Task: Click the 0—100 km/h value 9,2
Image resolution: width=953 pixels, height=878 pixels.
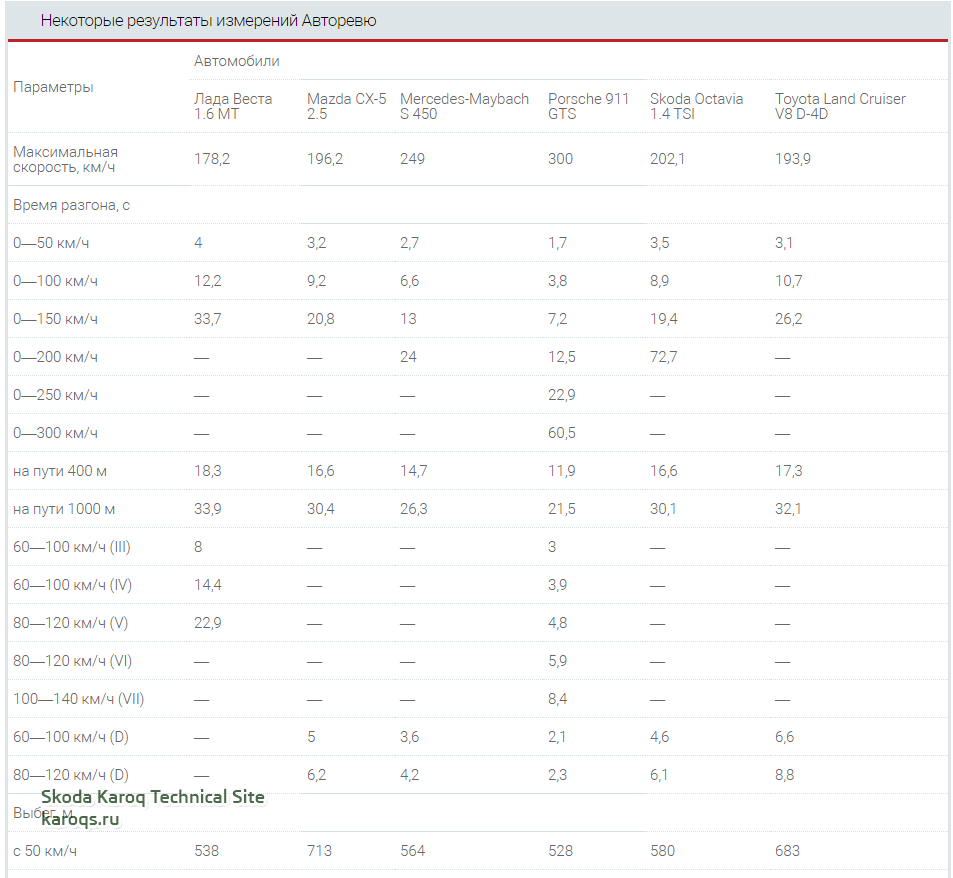Action: point(317,281)
